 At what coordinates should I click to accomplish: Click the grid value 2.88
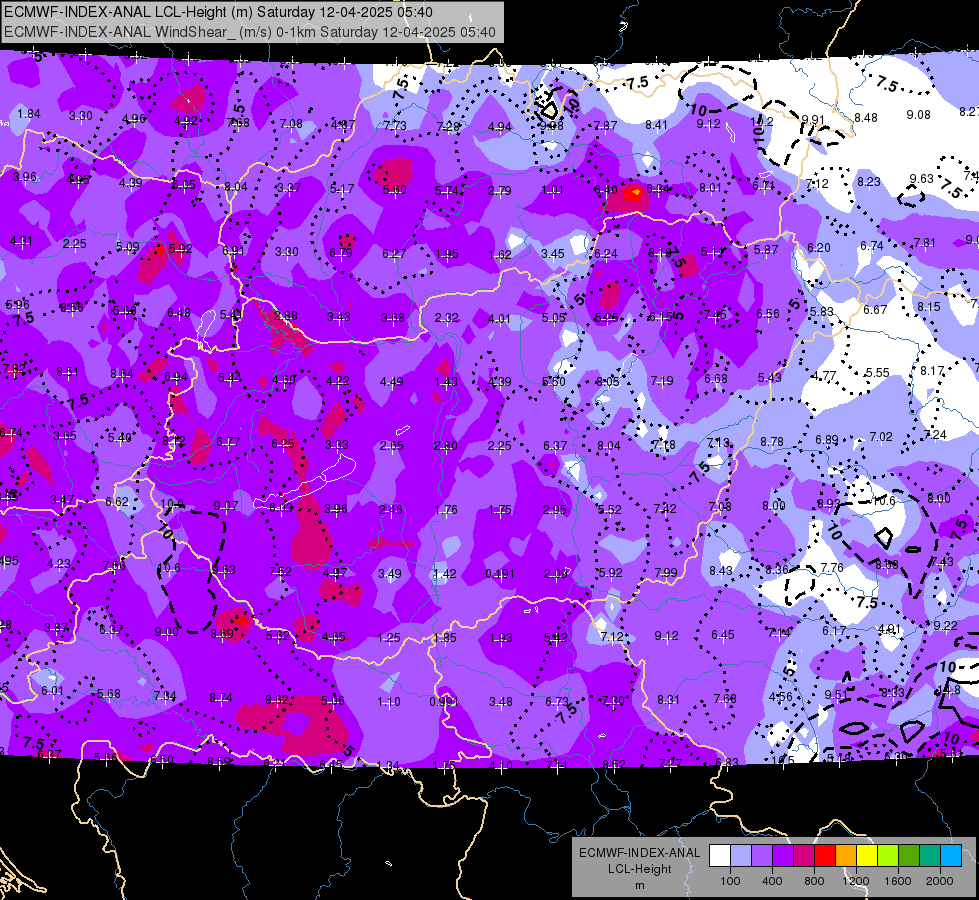(x=285, y=316)
